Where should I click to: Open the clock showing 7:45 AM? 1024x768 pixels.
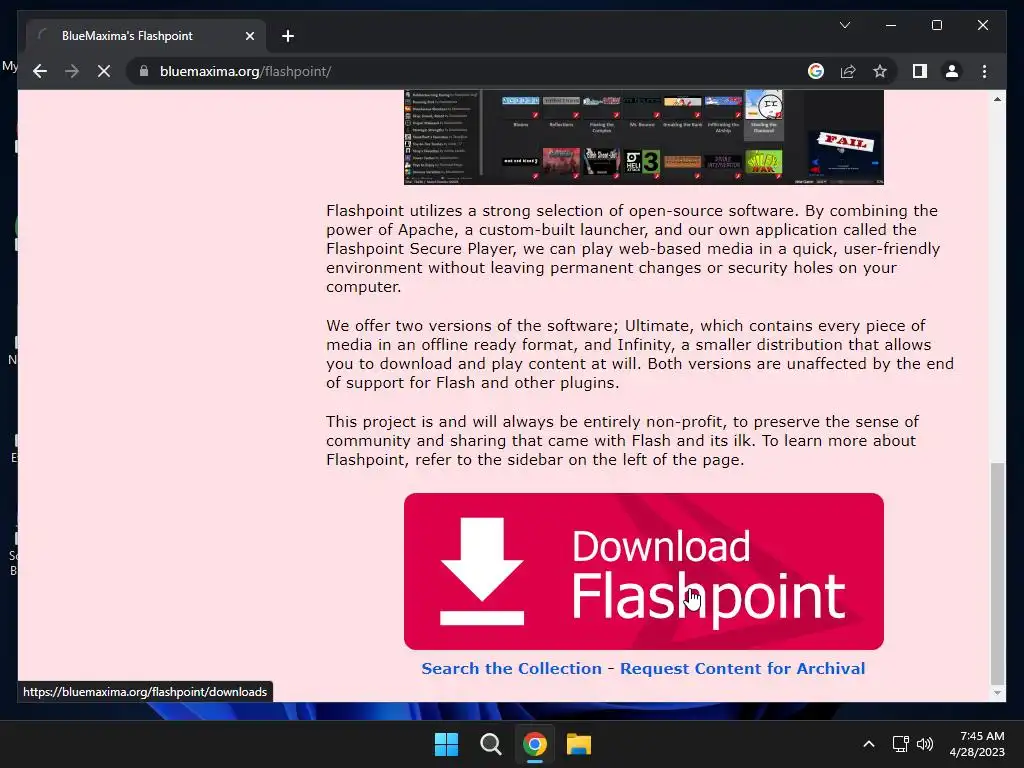click(977, 744)
